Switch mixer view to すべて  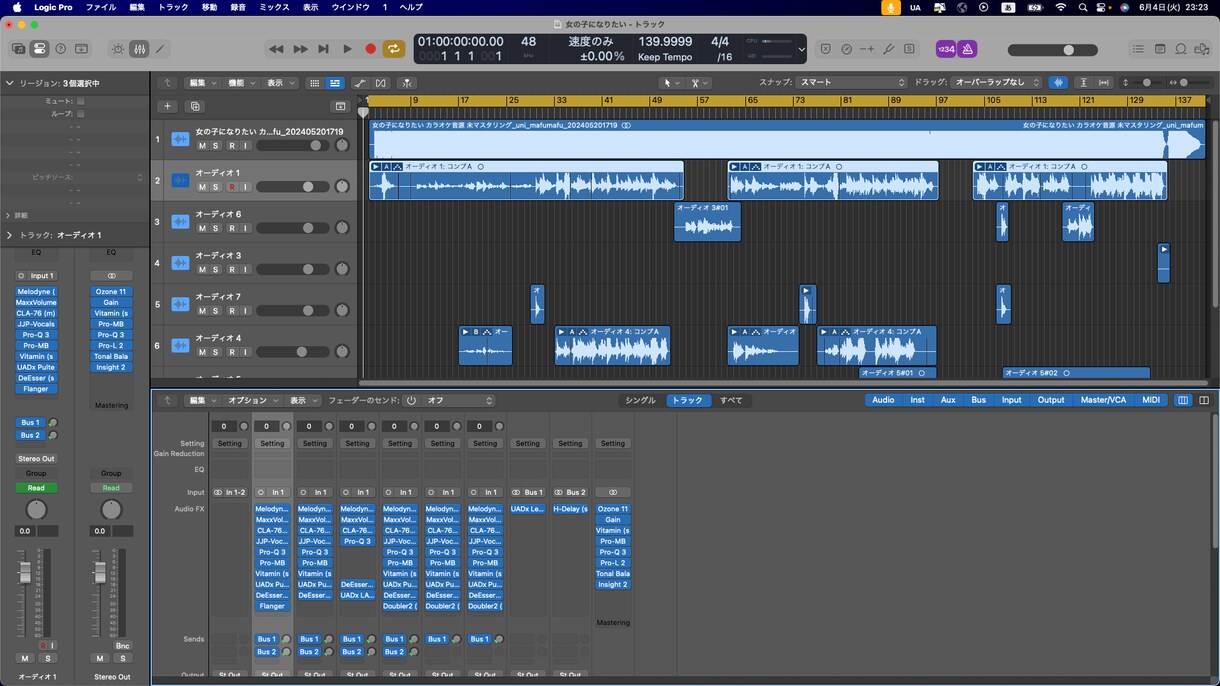pos(731,401)
